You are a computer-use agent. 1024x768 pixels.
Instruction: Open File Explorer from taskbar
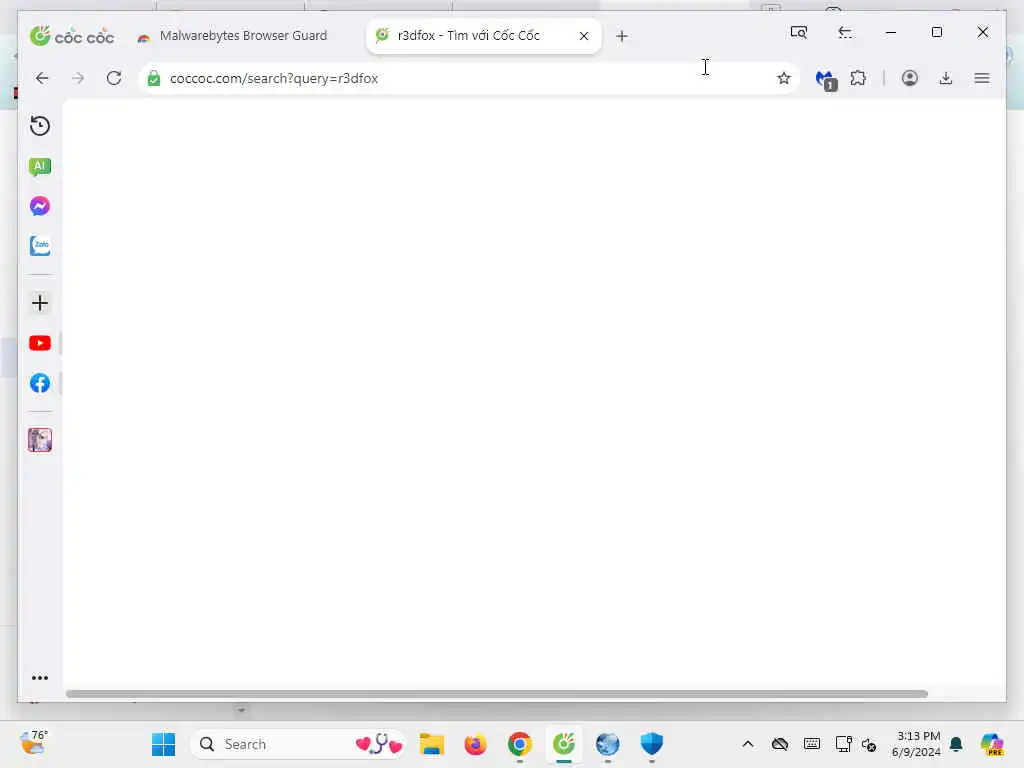432,744
